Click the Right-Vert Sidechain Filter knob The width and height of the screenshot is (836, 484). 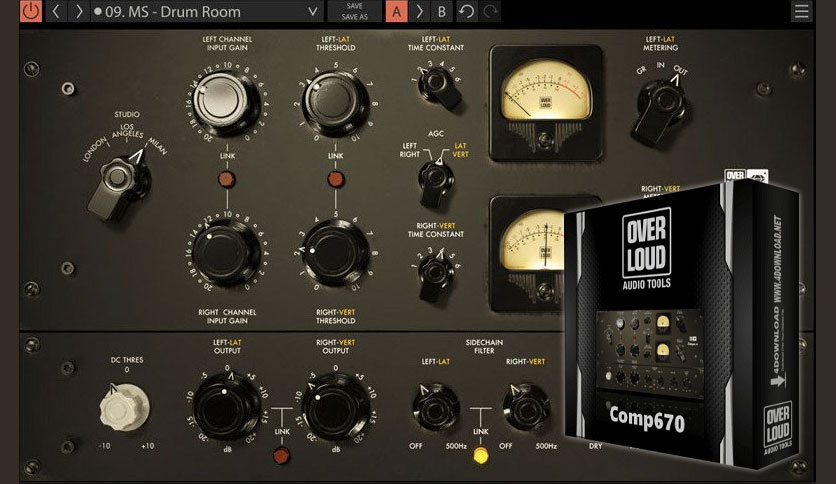(x=526, y=408)
